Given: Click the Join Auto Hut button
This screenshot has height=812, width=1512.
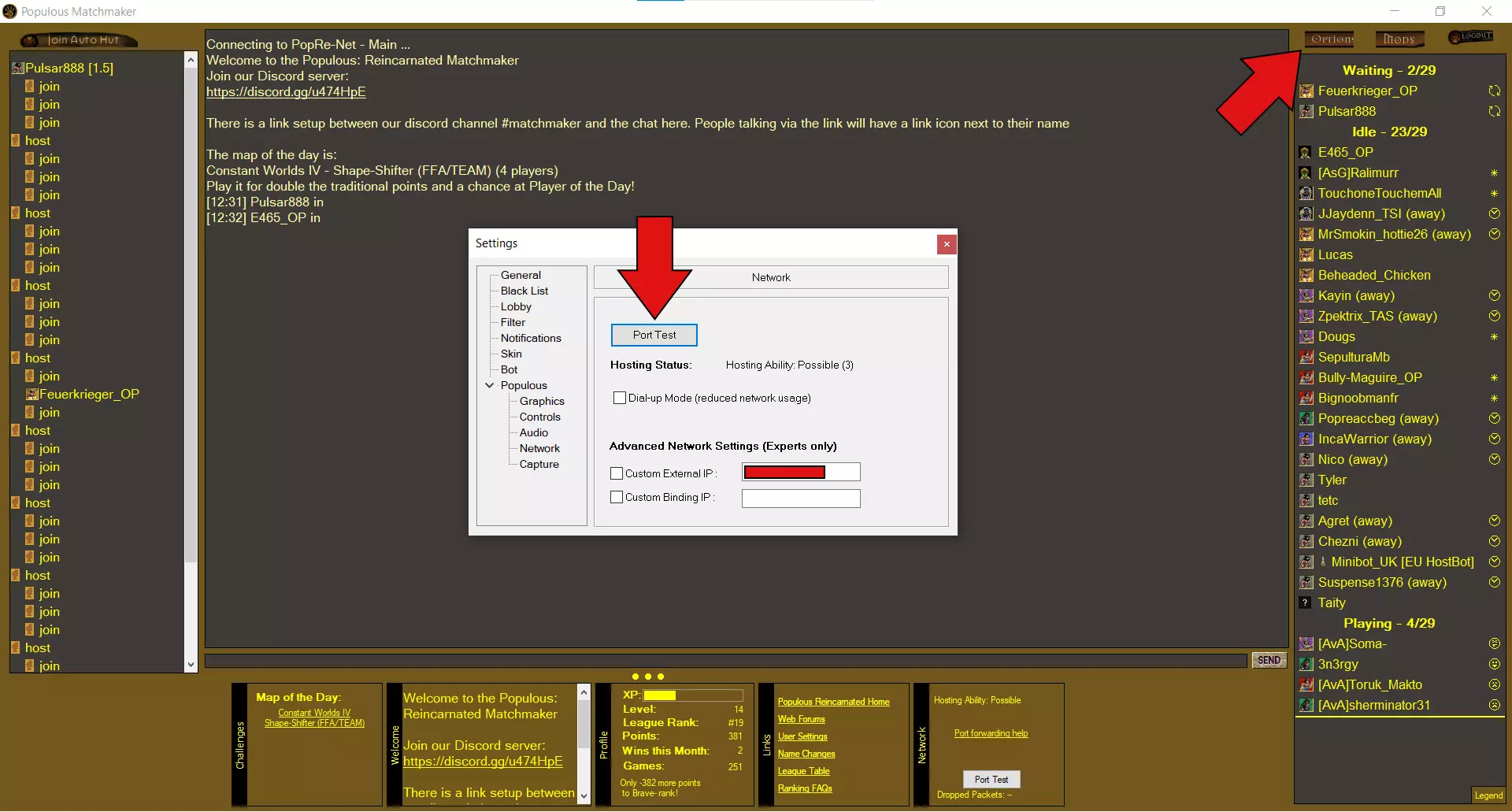Looking at the screenshot, I should [79, 40].
